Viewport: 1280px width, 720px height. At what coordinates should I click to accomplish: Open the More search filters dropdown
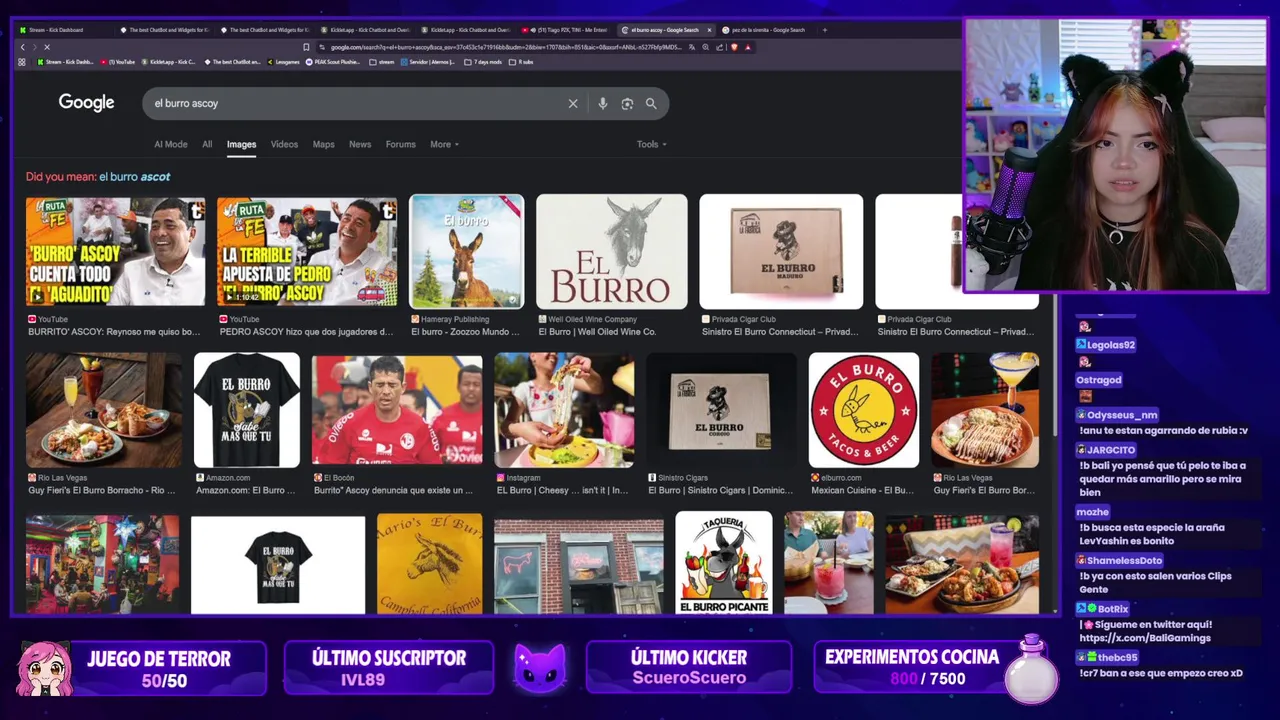click(x=444, y=144)
